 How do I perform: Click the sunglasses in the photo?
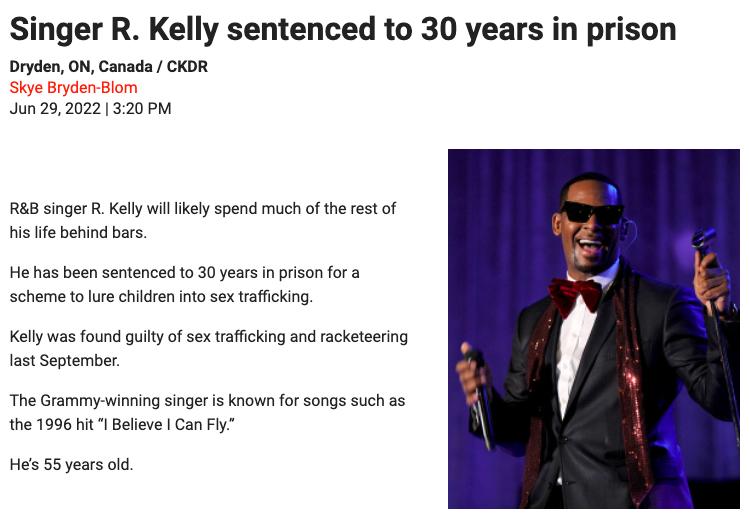point(590,212)
